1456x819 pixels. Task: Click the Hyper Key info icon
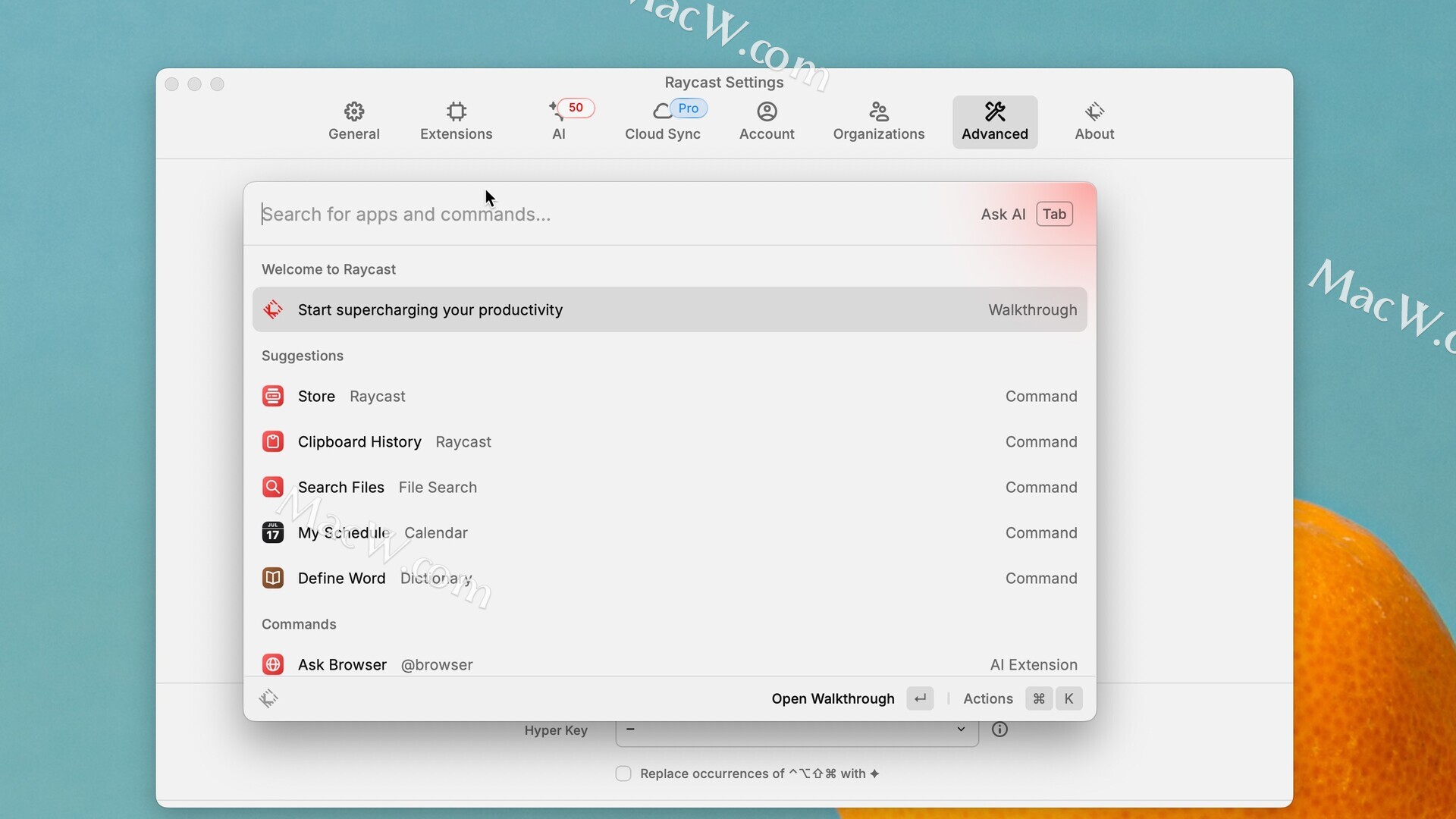tap(999, 730)
